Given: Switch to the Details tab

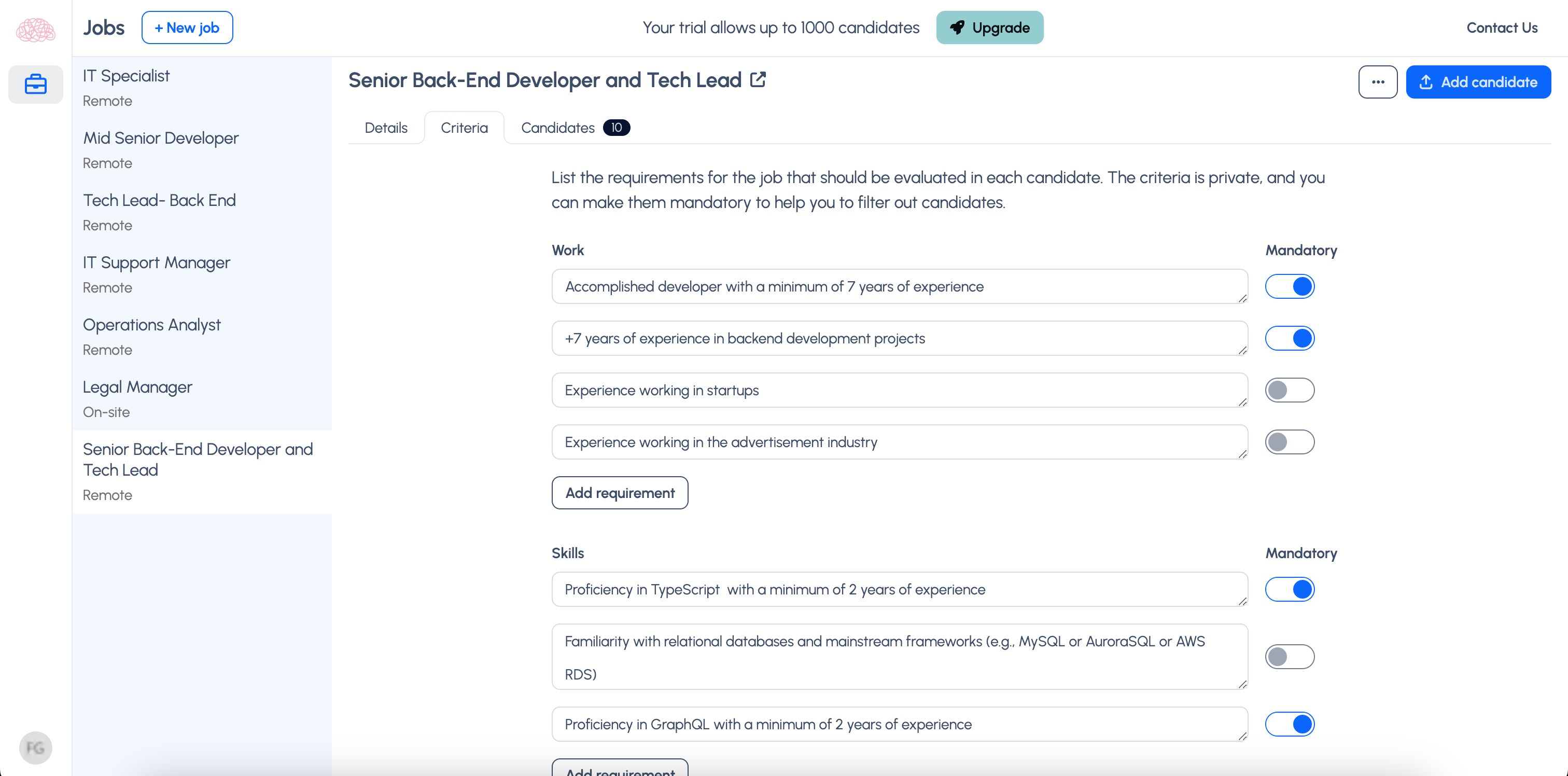Looking at the screenshot, I should [x=386, y=127].
